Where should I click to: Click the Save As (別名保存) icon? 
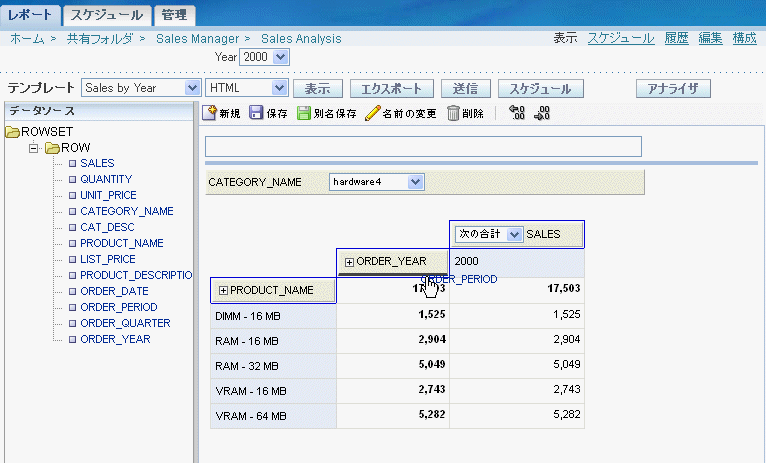coord(304,113)
